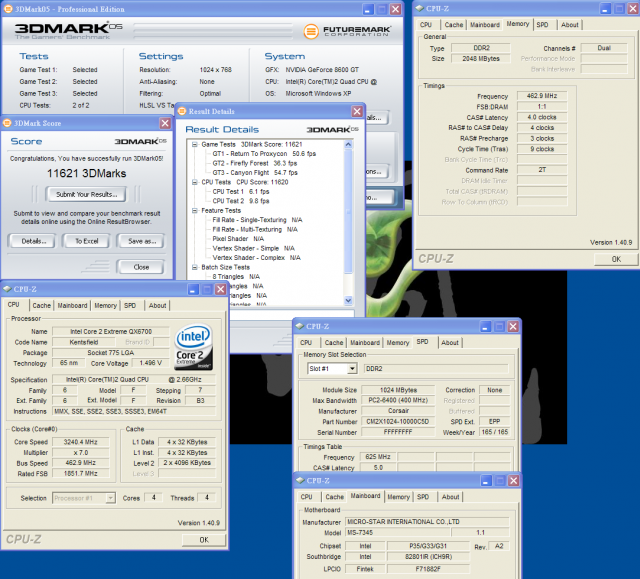Open SPD tab in CPU-Z processor window

130,306
